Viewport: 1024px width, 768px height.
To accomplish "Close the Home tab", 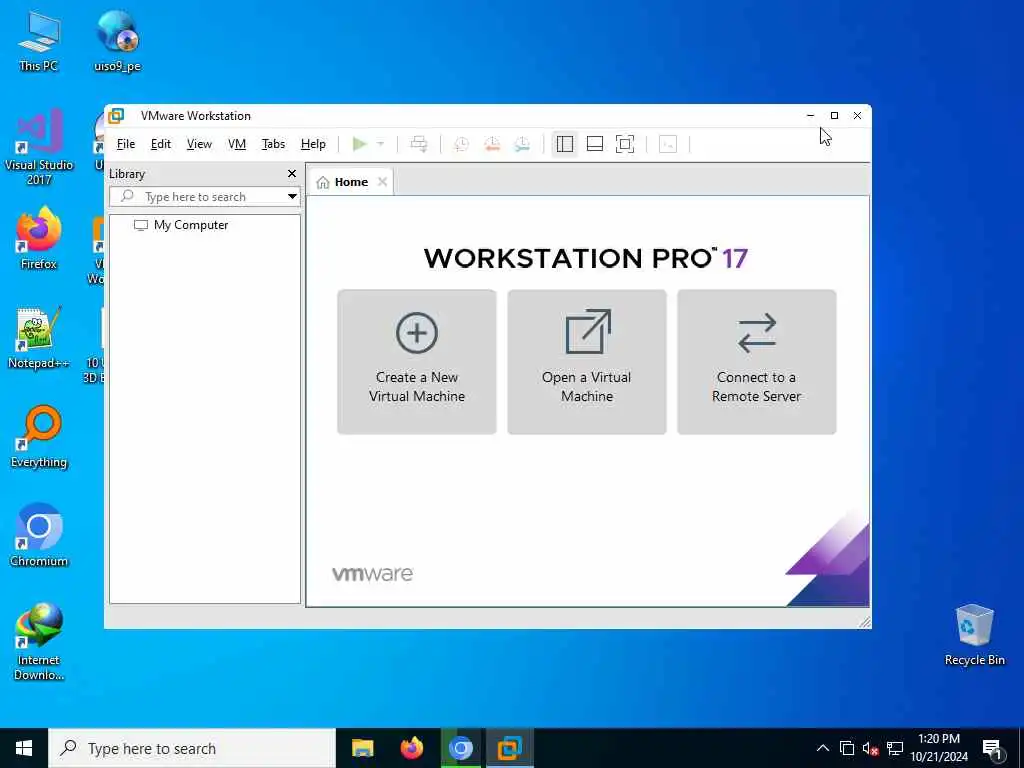I will [383, 182].
